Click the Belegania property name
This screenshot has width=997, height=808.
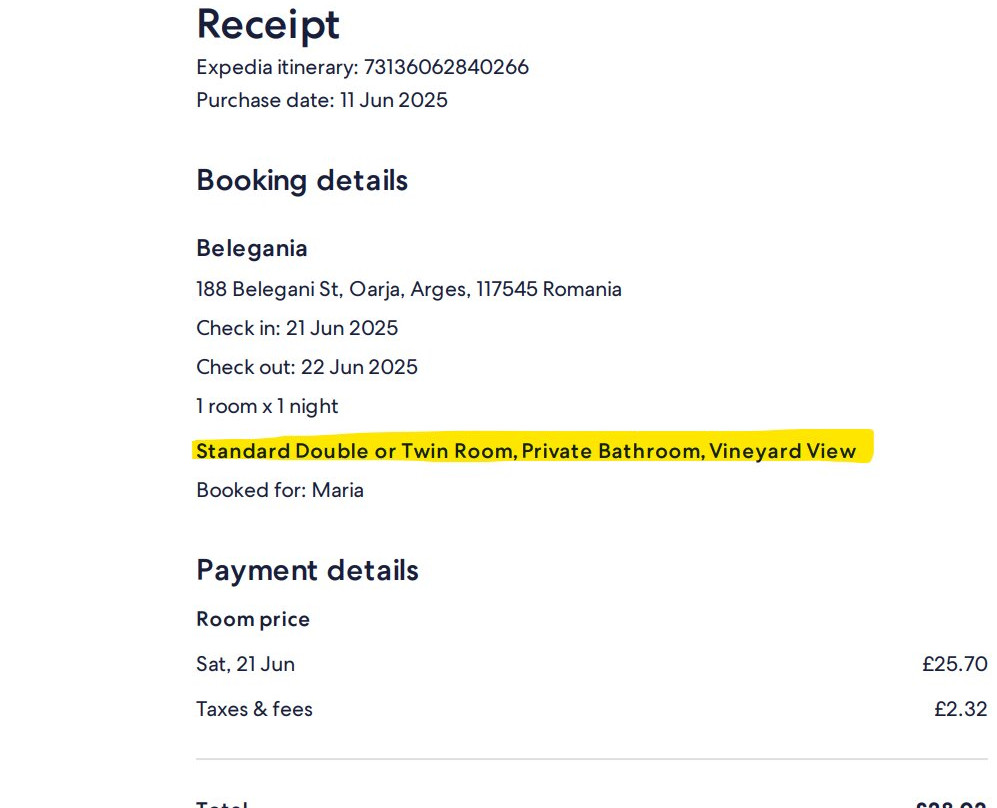(x=252, y=248)
